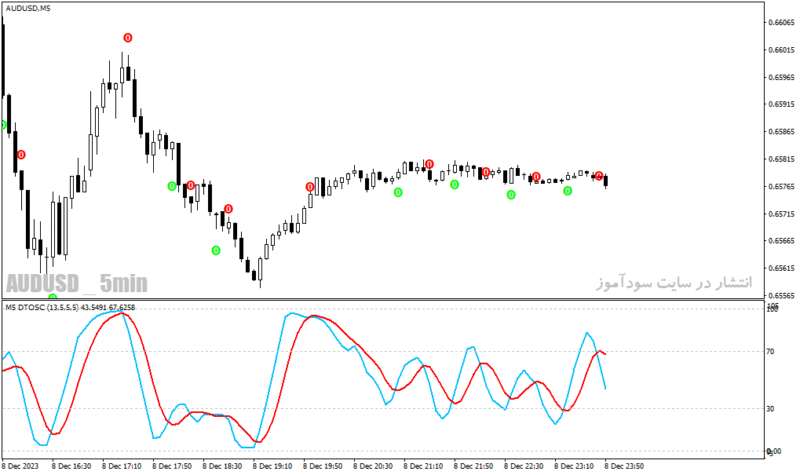Click the red signal marker at the 19:50 breakout candle
Screen dimensions: 800x475
click(x=310, y=187)
